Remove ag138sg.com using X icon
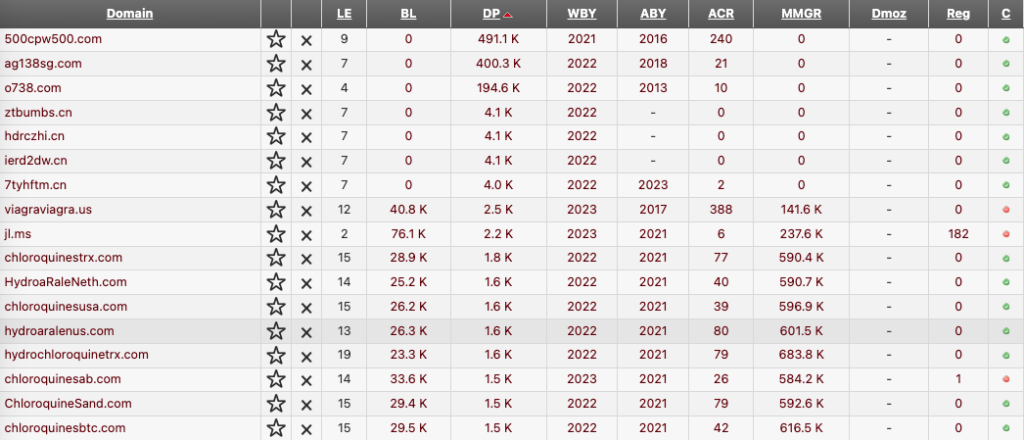The image size is (1024, 440). 306,65
